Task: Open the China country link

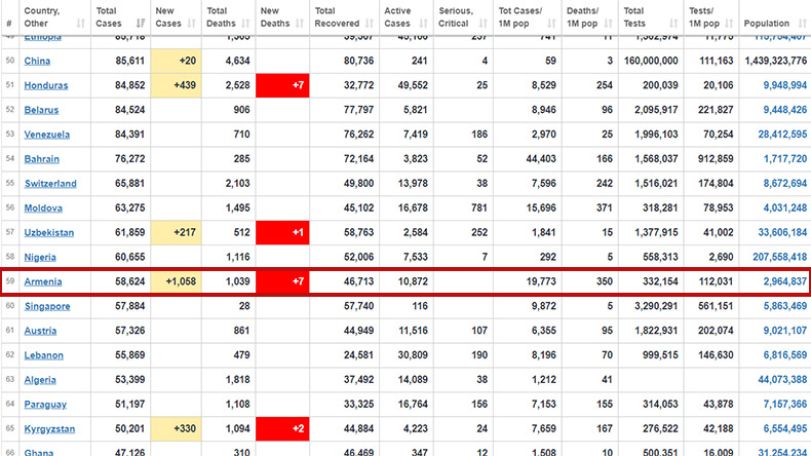Action: (37, 61)
